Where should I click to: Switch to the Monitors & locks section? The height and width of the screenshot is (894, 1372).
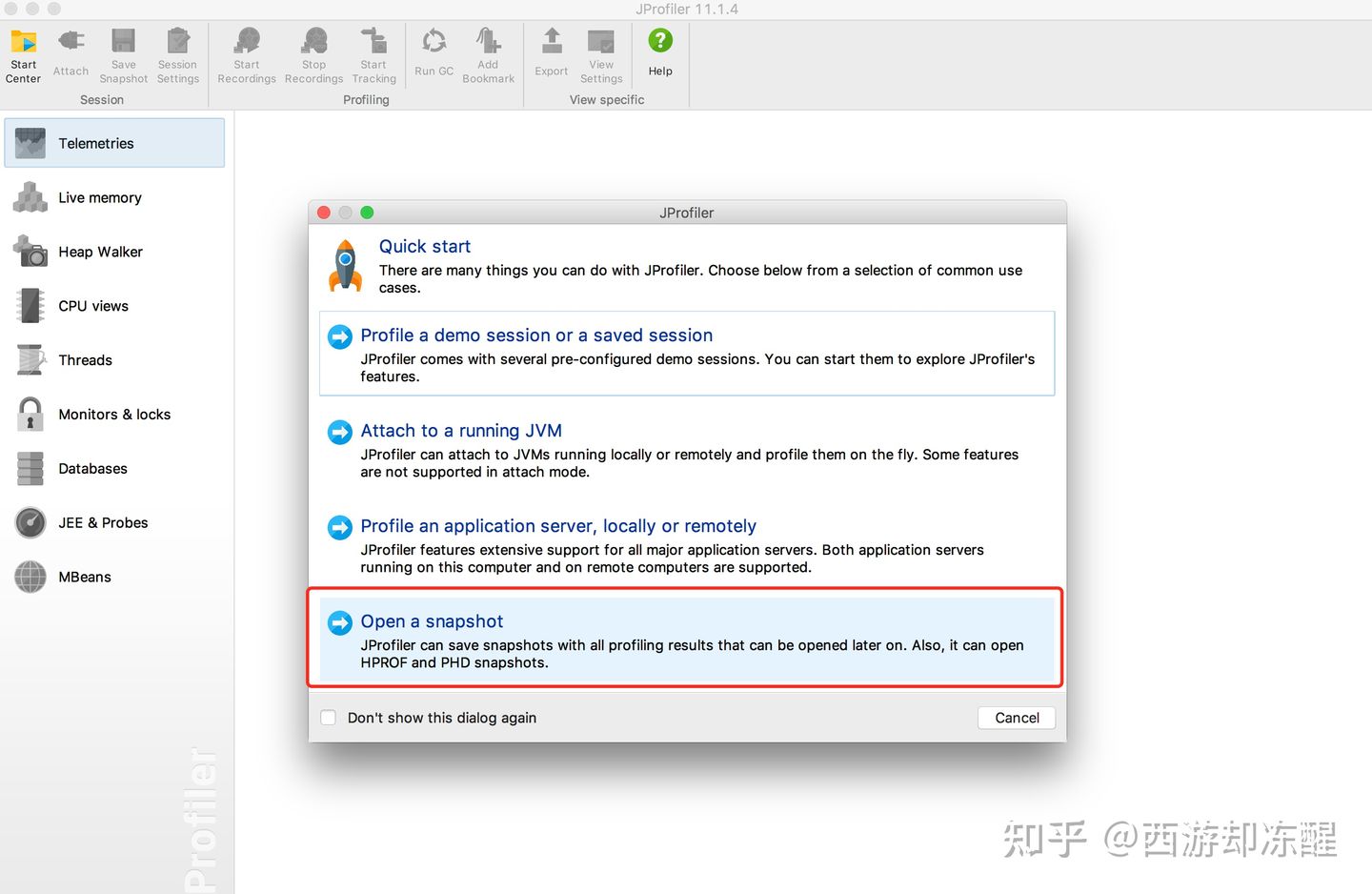pos(114,415)
